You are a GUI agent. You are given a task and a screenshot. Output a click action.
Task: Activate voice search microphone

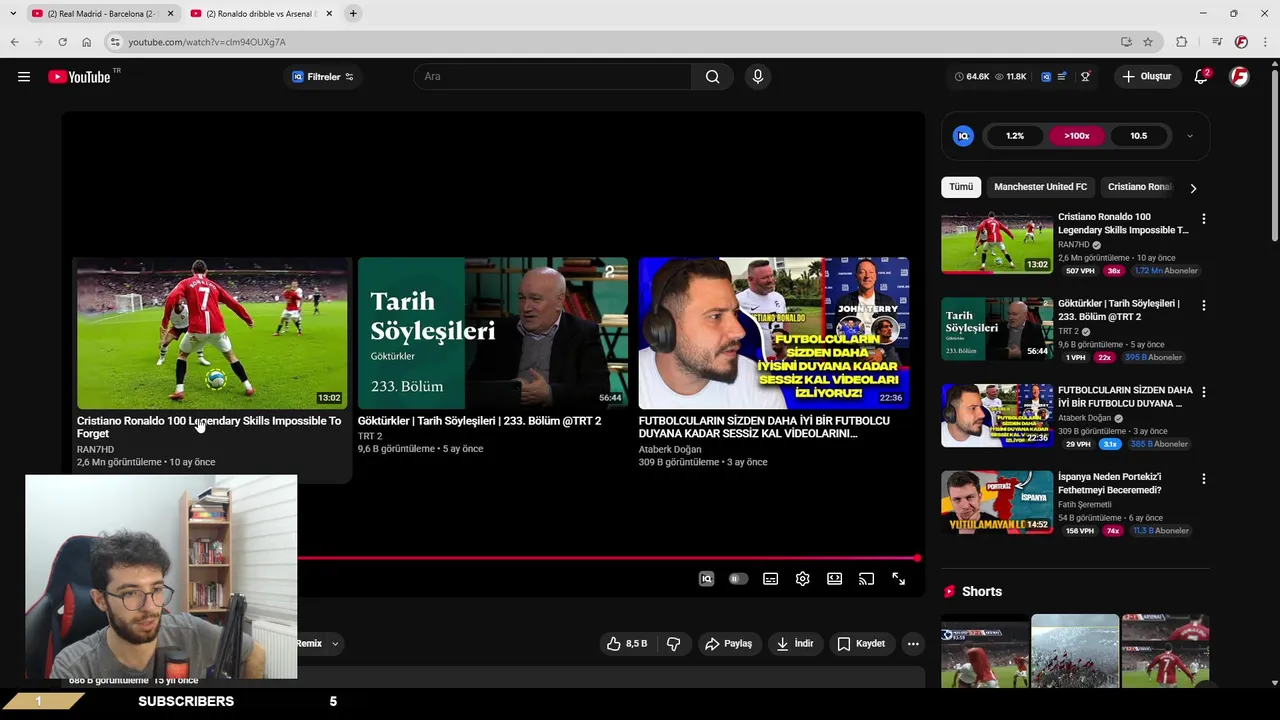(757, 77)
